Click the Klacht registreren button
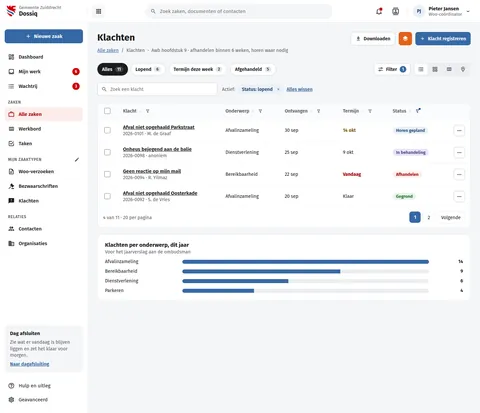Screen dimensions: 480x413 click(x=443, y=39)
